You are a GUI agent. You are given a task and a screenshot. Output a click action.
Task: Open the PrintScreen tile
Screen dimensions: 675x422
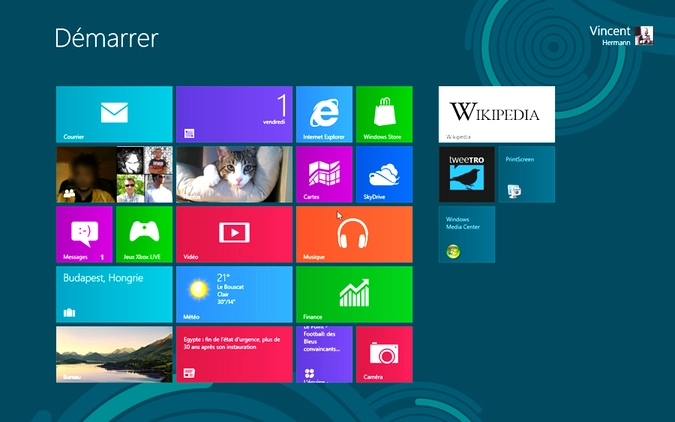527,174
